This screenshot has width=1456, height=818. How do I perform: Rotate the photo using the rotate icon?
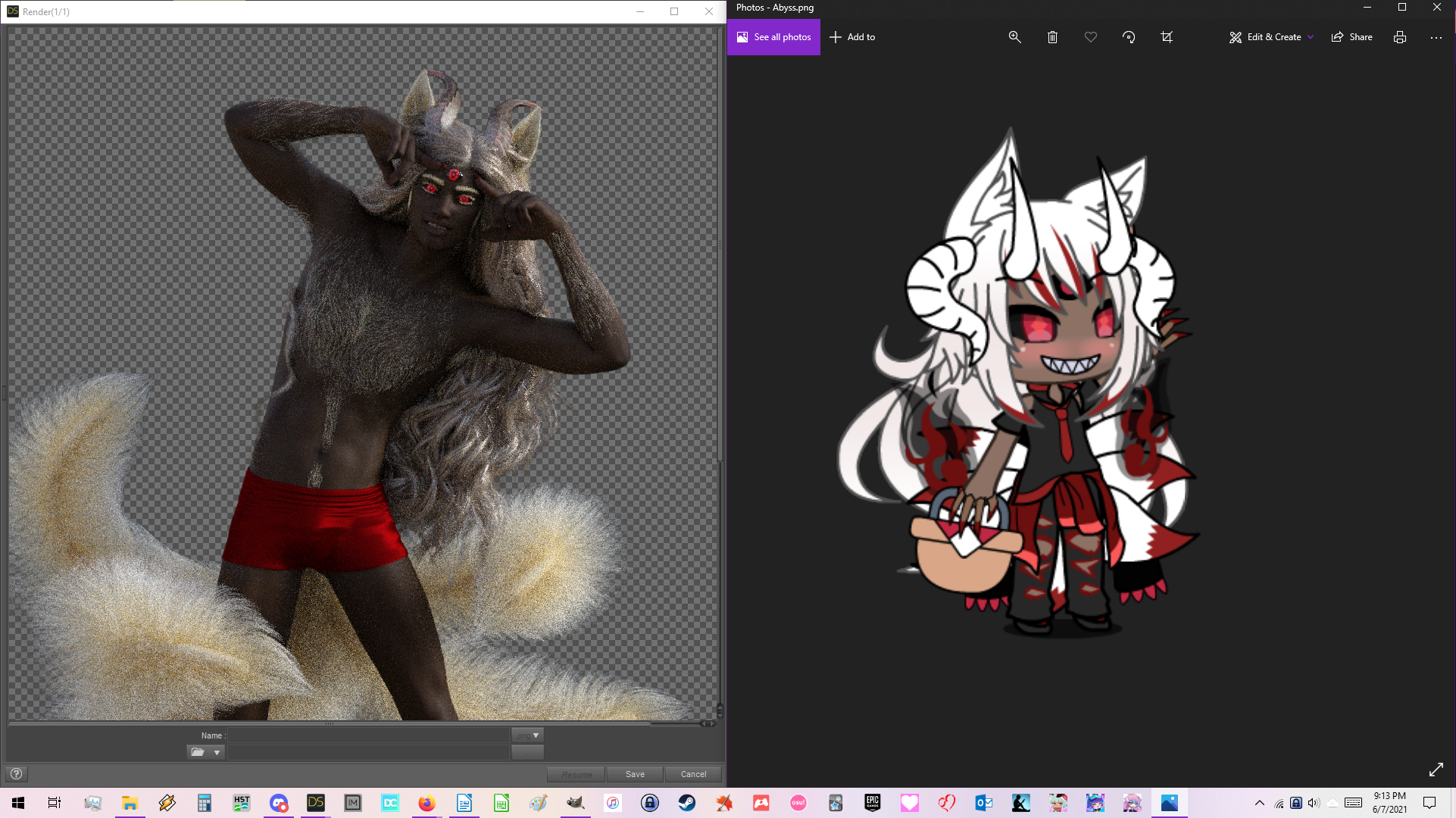click(1129, 37)
